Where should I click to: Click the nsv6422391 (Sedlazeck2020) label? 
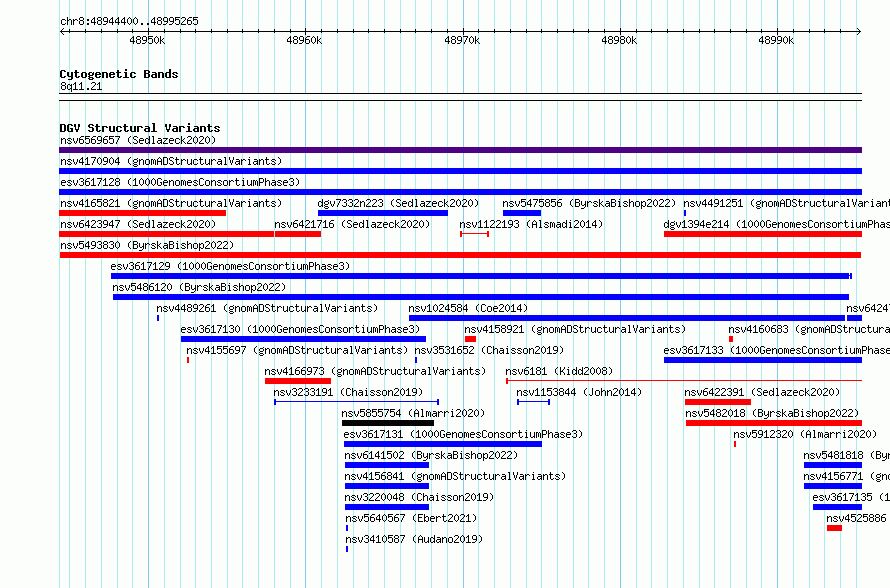pyautogui.click(x=762, y=392)
